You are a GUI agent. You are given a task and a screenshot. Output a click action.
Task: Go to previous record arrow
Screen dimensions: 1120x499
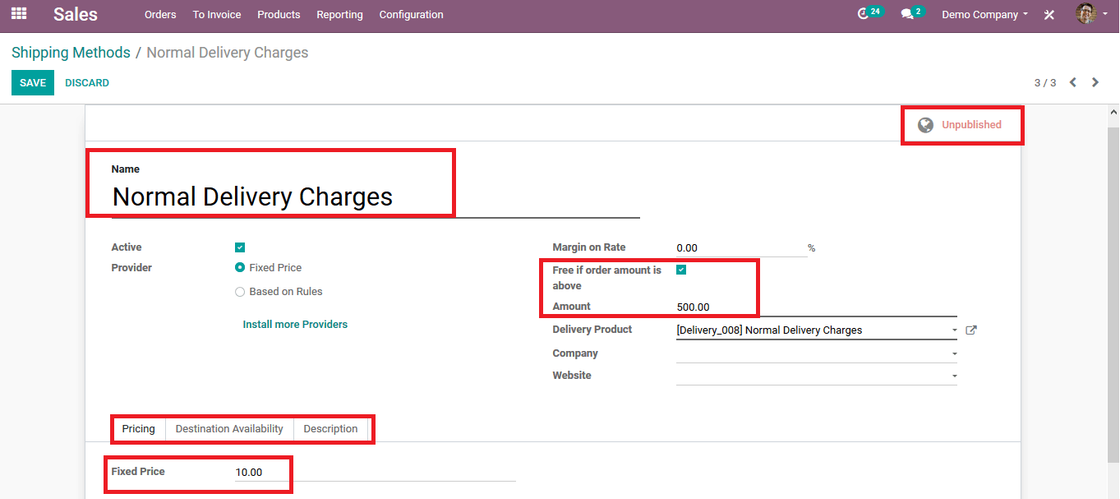tap(1073, 83)
